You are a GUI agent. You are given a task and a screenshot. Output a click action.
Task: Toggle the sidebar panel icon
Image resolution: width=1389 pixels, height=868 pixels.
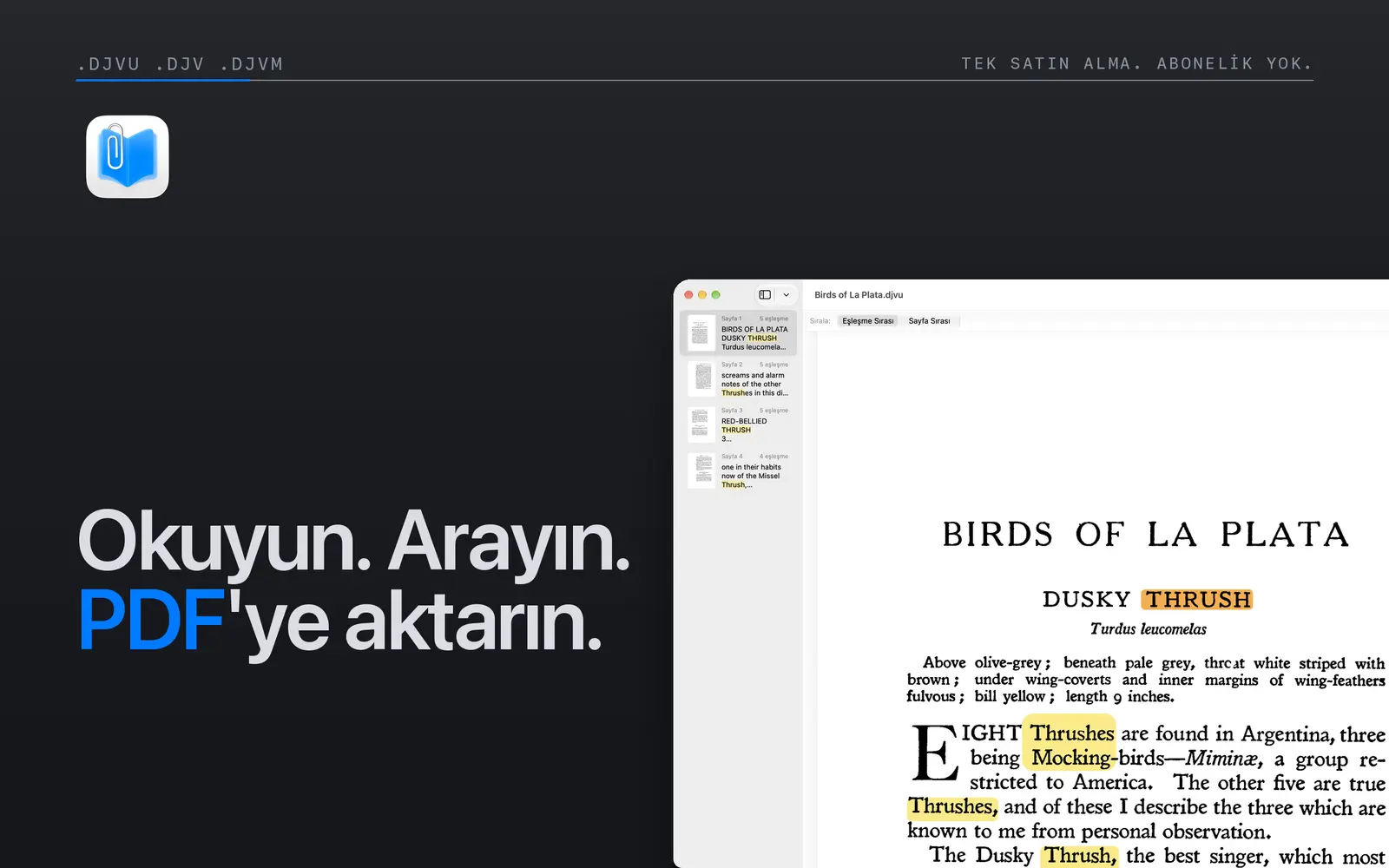765,295
